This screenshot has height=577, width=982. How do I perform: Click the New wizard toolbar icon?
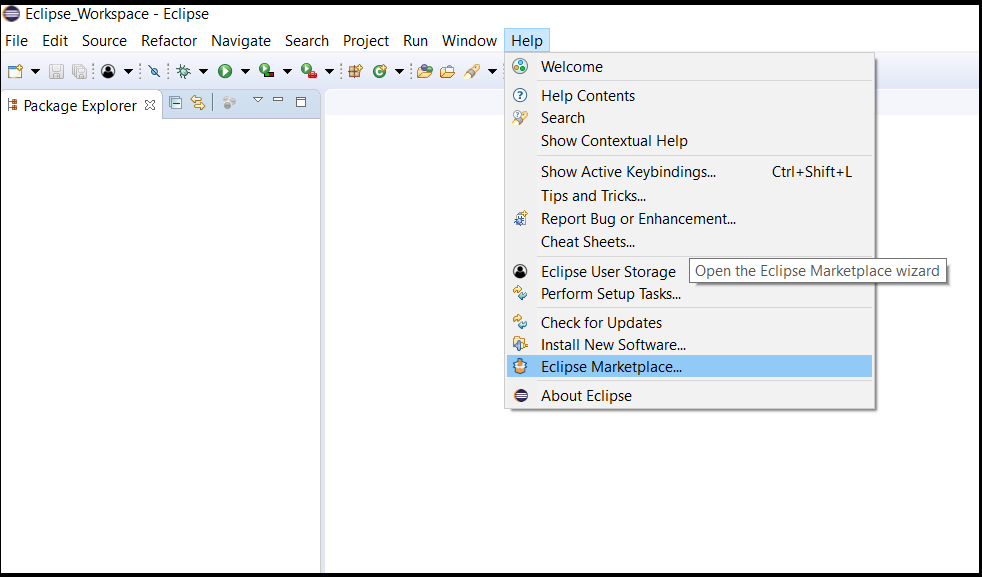15,71
